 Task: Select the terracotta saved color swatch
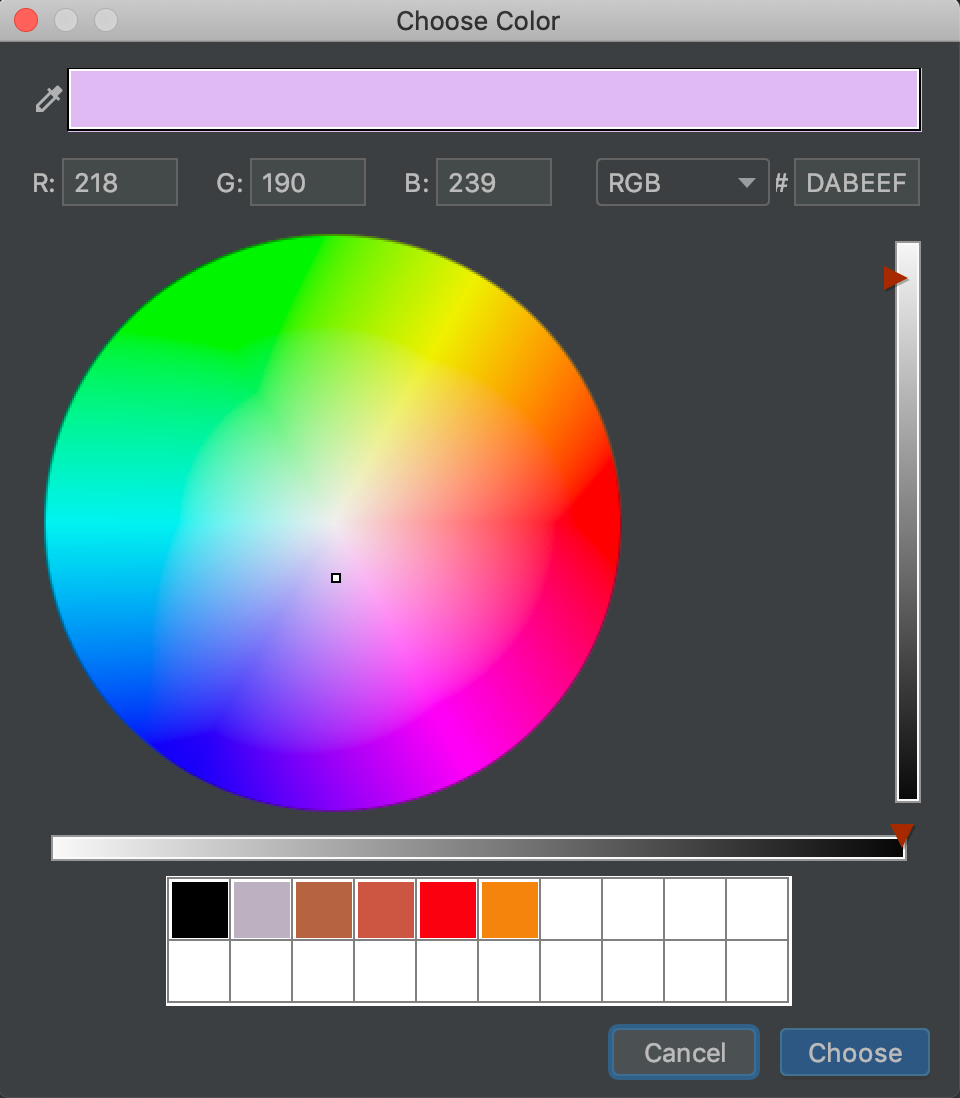point(384,908)
